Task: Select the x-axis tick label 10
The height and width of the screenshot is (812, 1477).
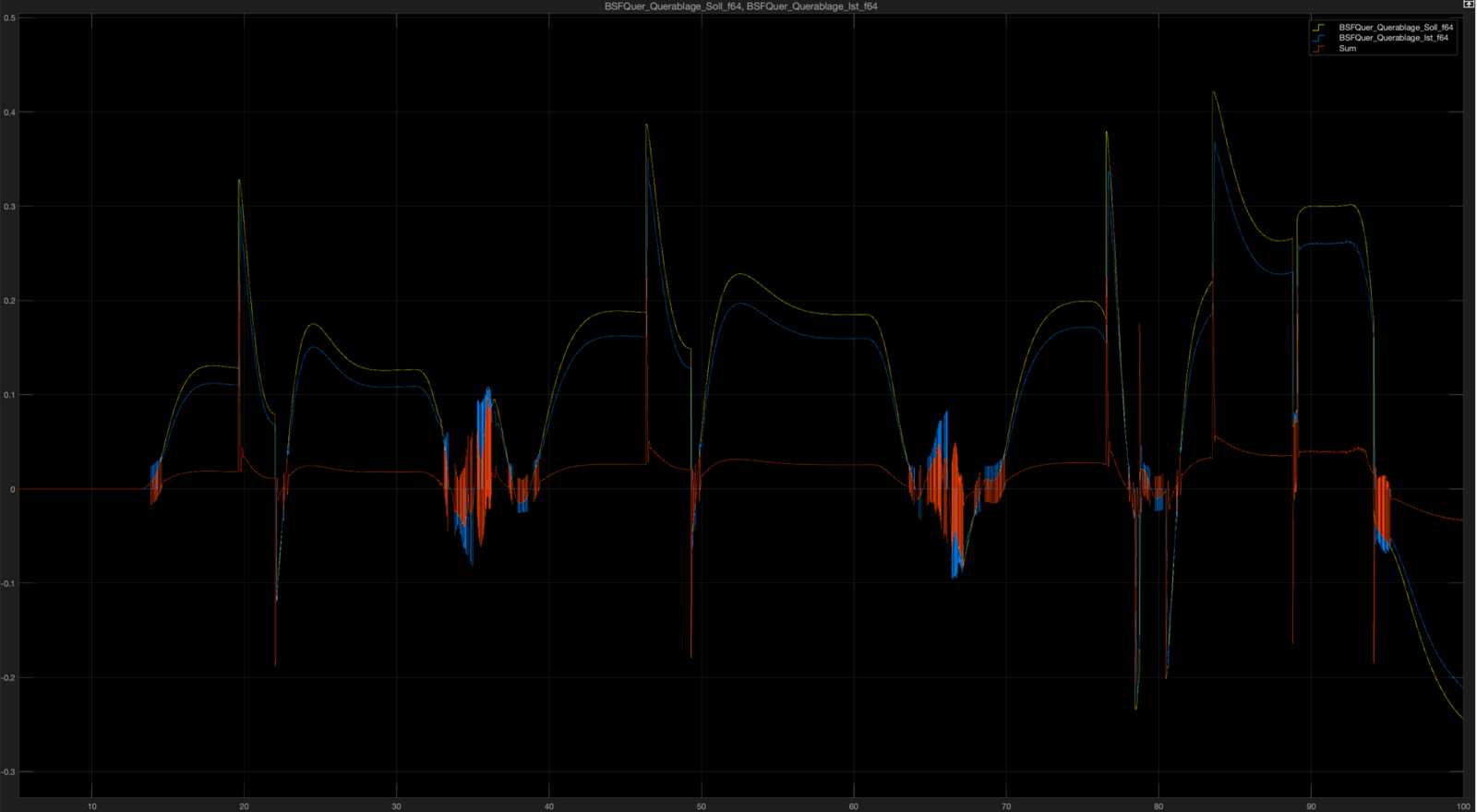Action: (x=92, y=806)
